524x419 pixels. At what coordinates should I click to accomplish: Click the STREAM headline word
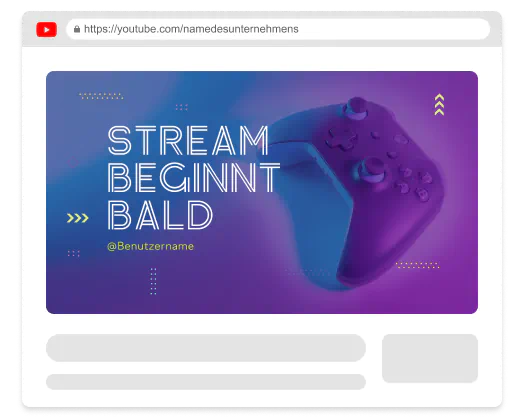[x=188, y=140]
